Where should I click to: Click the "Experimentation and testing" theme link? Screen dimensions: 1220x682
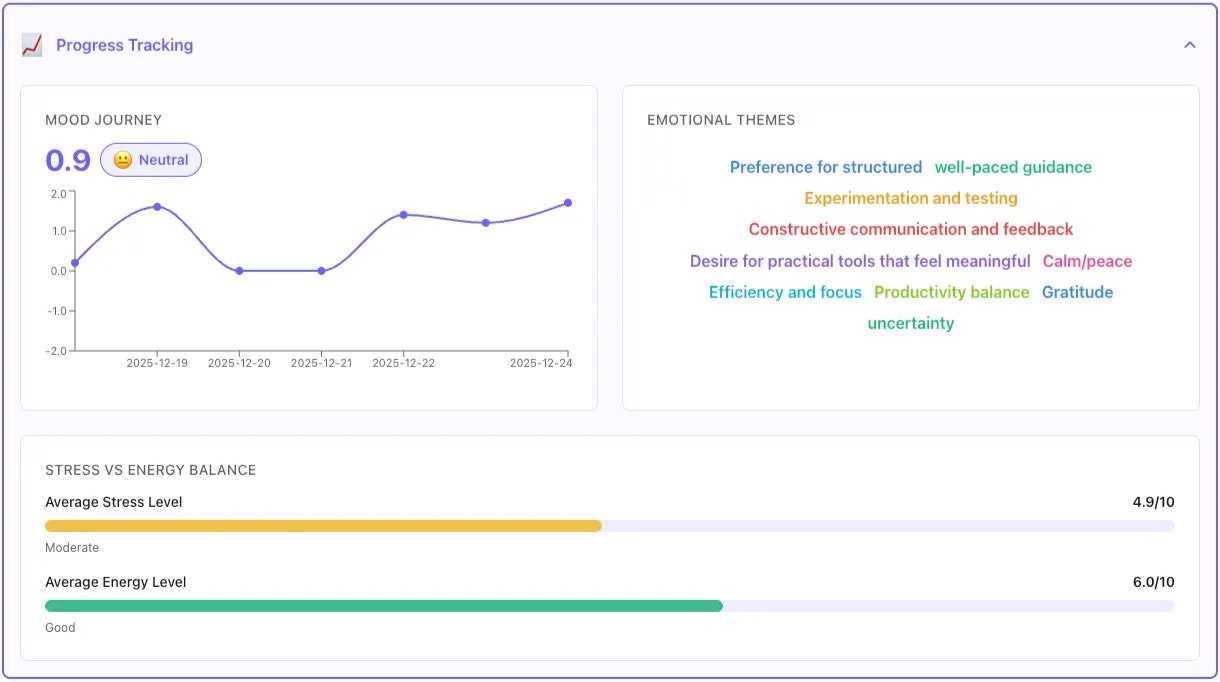coord(910,198)
